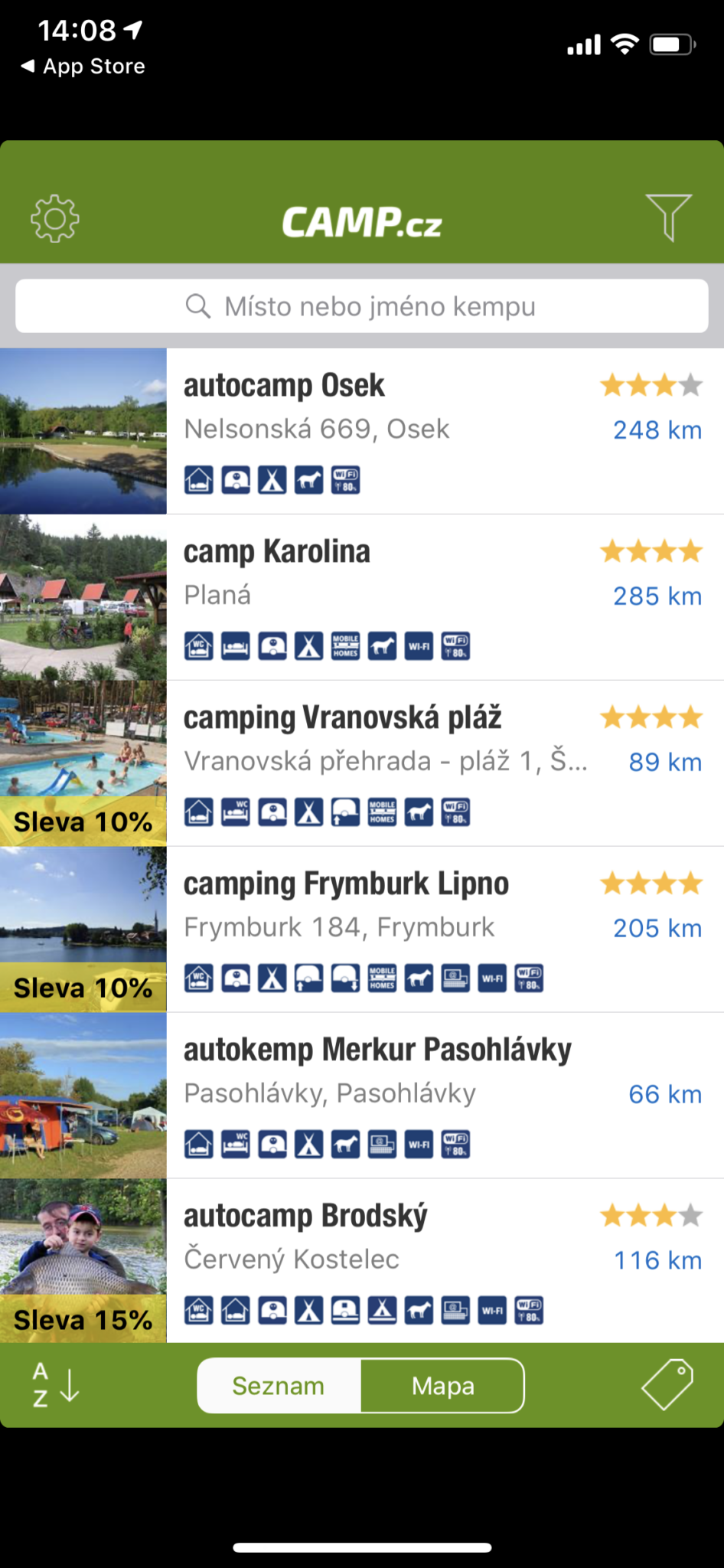Open discounts with the price tag icon
This screenshot has height=1568, width=724.
(667, 1384)
